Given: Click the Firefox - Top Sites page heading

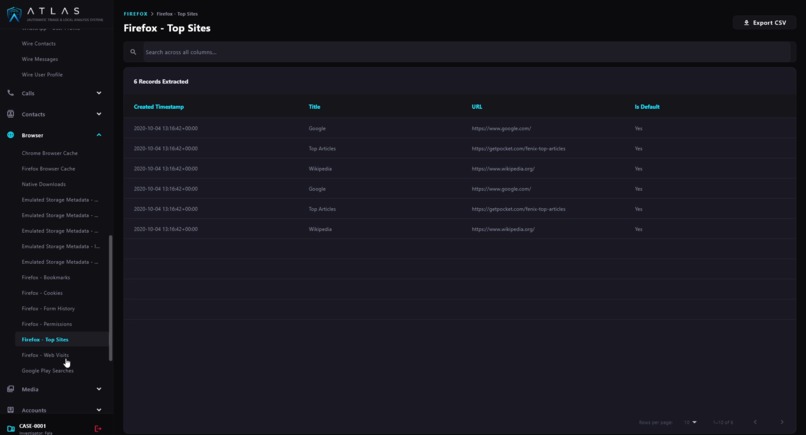Looking at the screenshot, I should pos(167,28).
